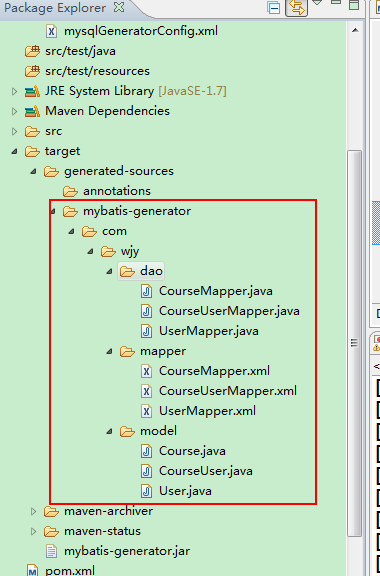
Task: Select Course.java file
Action: (192, 451)
